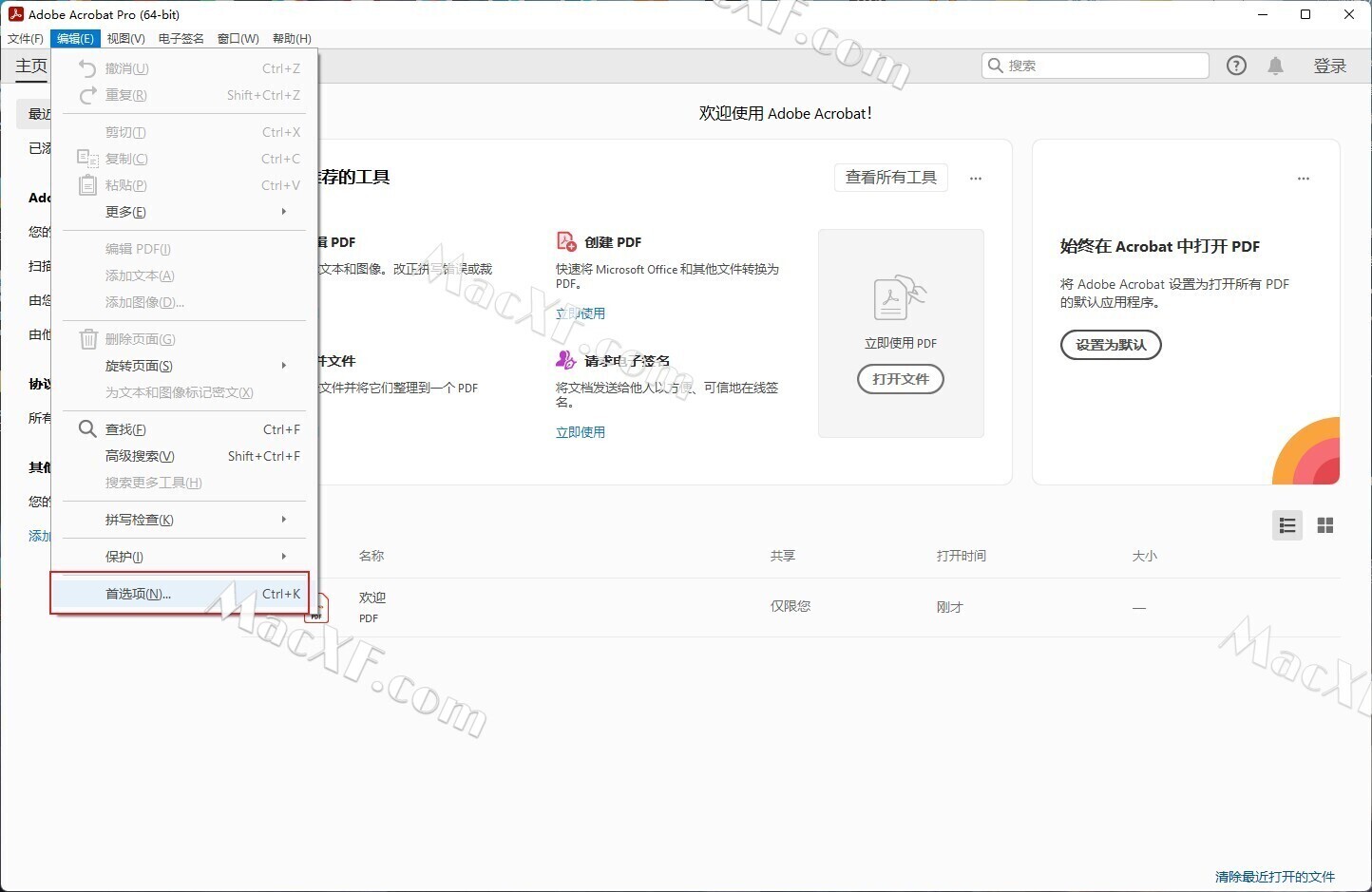Sort by the 大小 column header

pos(1145,556)
